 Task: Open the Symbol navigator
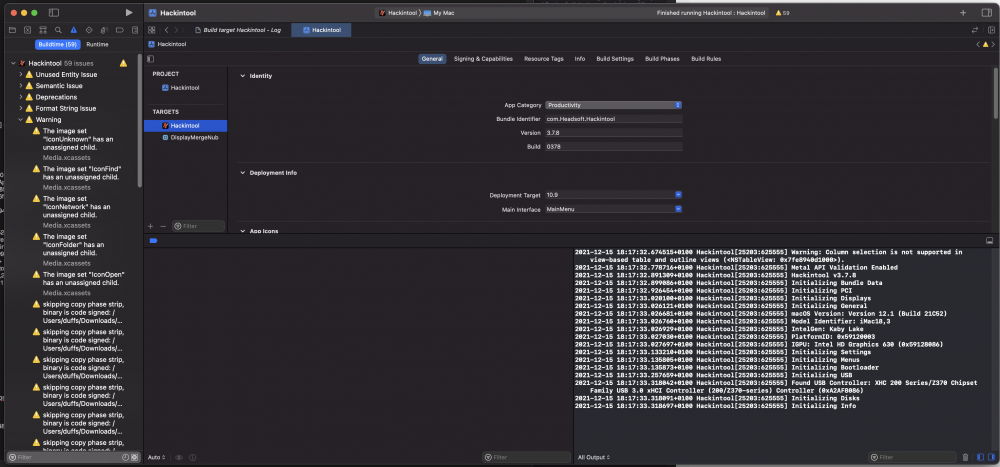pos(43,30)
